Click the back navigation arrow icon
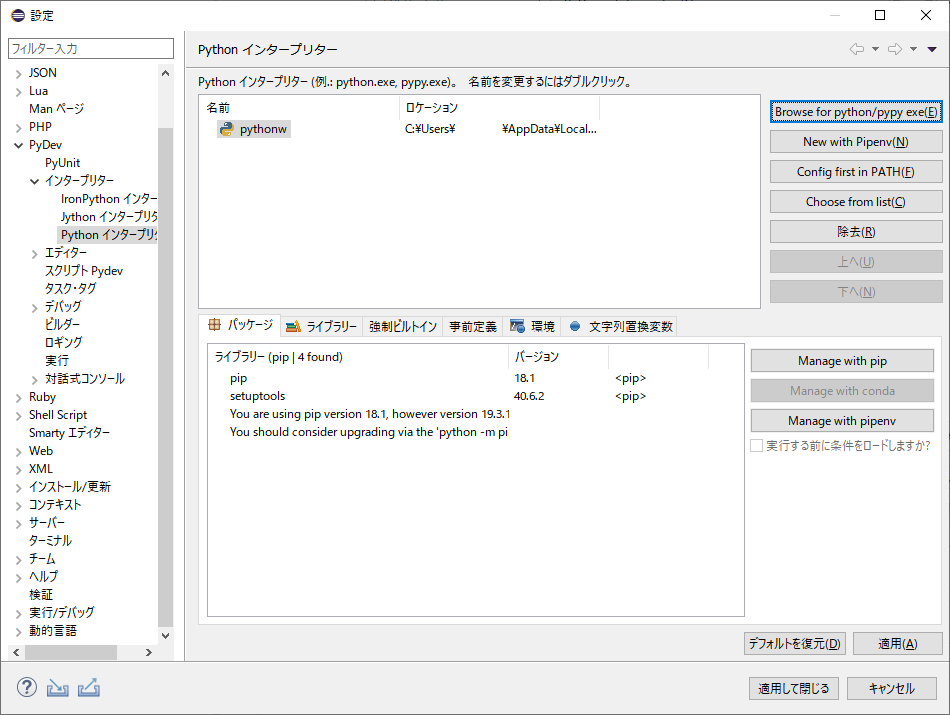This screenshot has width=950, height=715. click(x=857, y=49)
